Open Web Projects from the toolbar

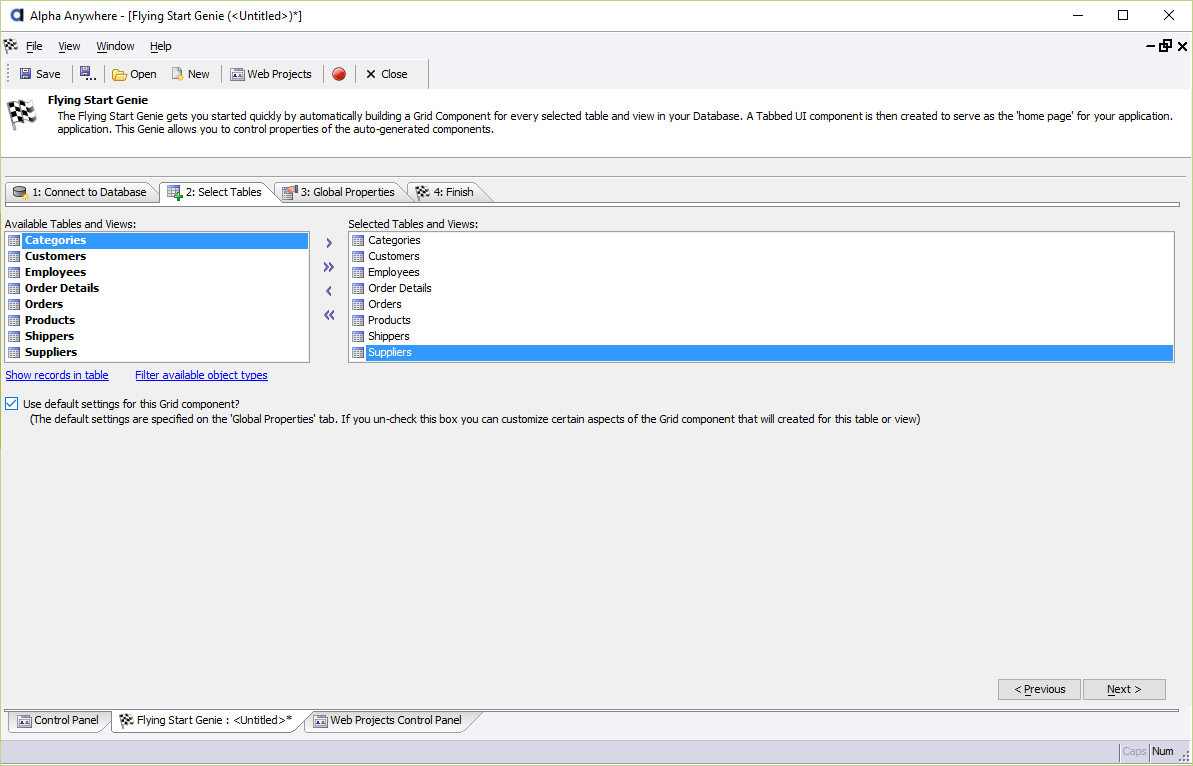click(x=271, y=74)
